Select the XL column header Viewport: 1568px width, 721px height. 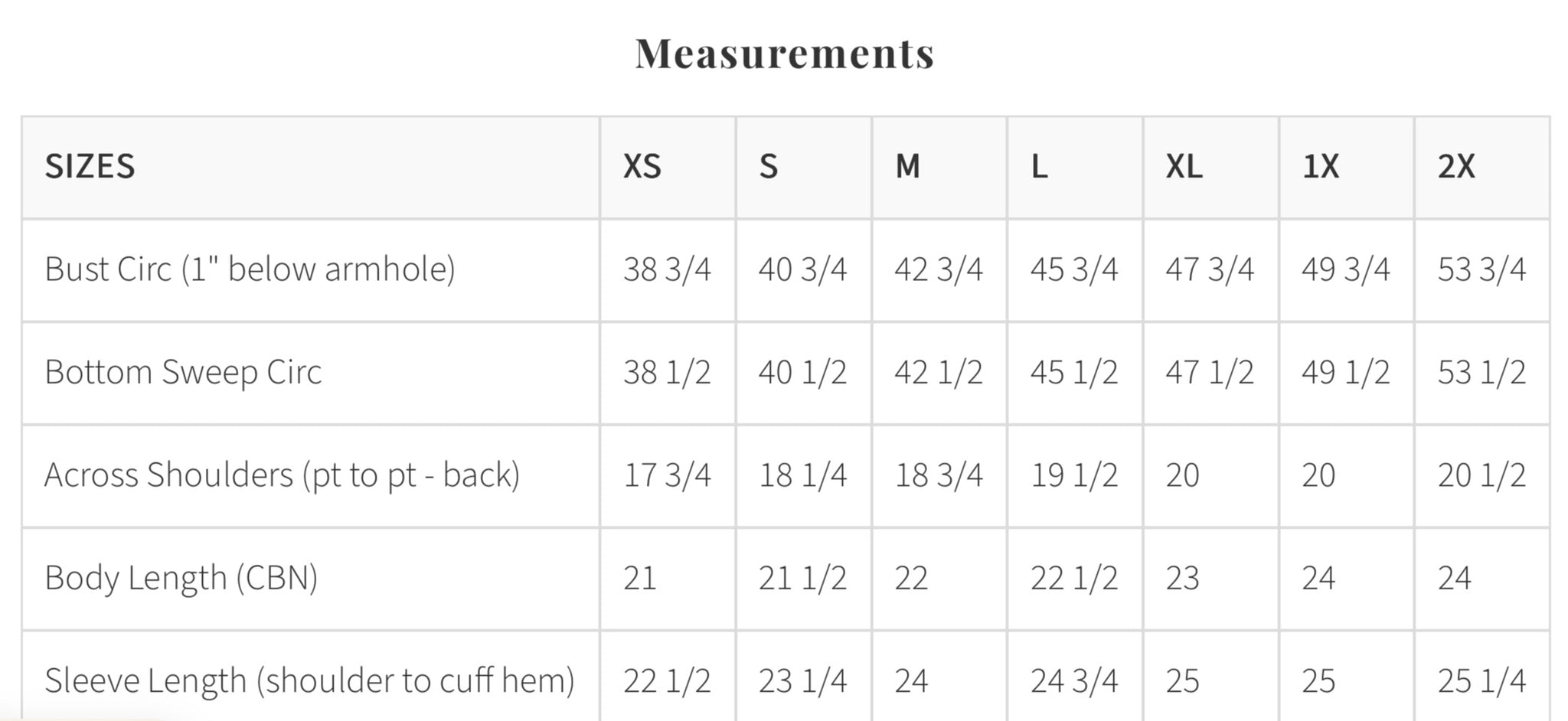pos(1184,166)
